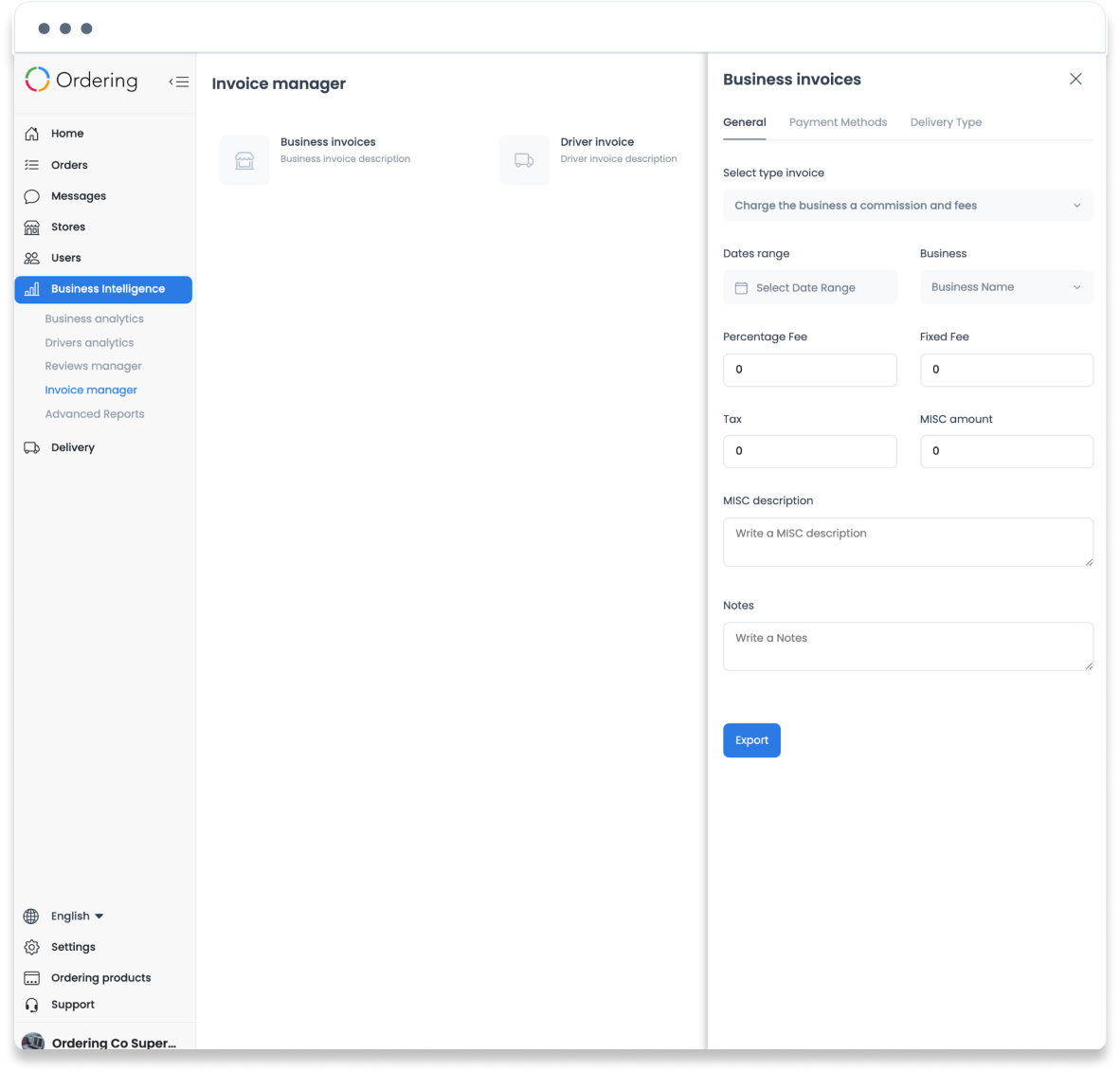
Task: Switch to the Payment Methods tab
Action: (x=838, y=122)
